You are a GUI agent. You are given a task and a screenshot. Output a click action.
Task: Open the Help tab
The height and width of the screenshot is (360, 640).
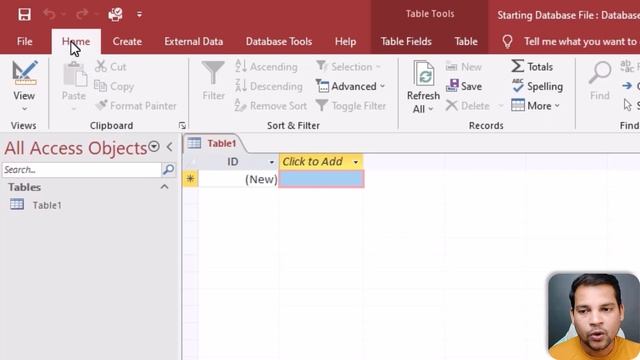click(345, 41)
